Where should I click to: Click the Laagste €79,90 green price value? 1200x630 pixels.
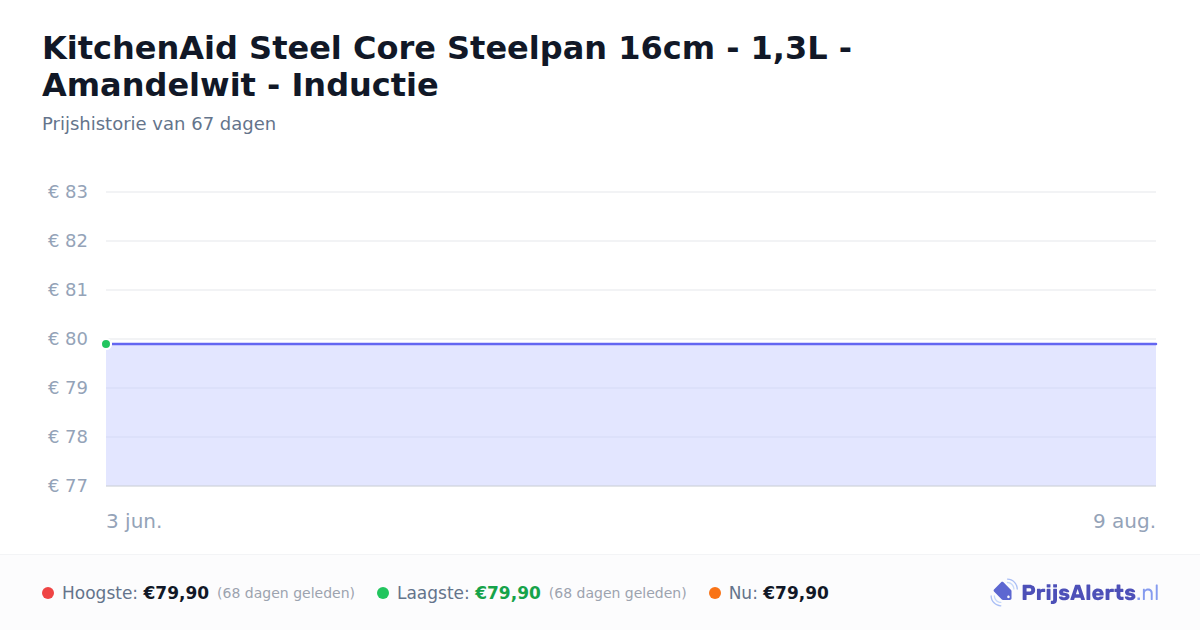pos(508,593)
